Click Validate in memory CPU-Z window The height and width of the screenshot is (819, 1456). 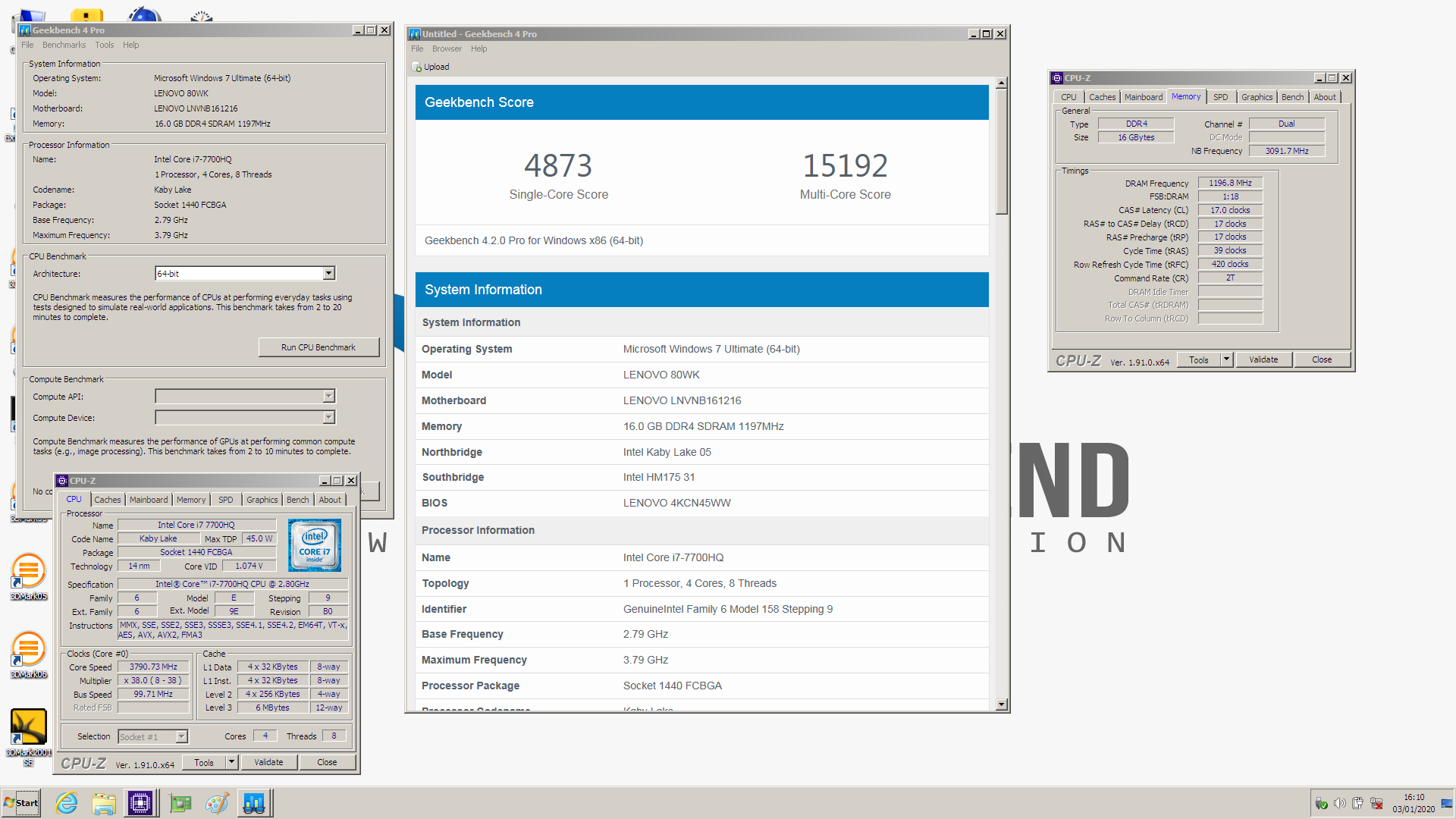[x=1263, y=359]
